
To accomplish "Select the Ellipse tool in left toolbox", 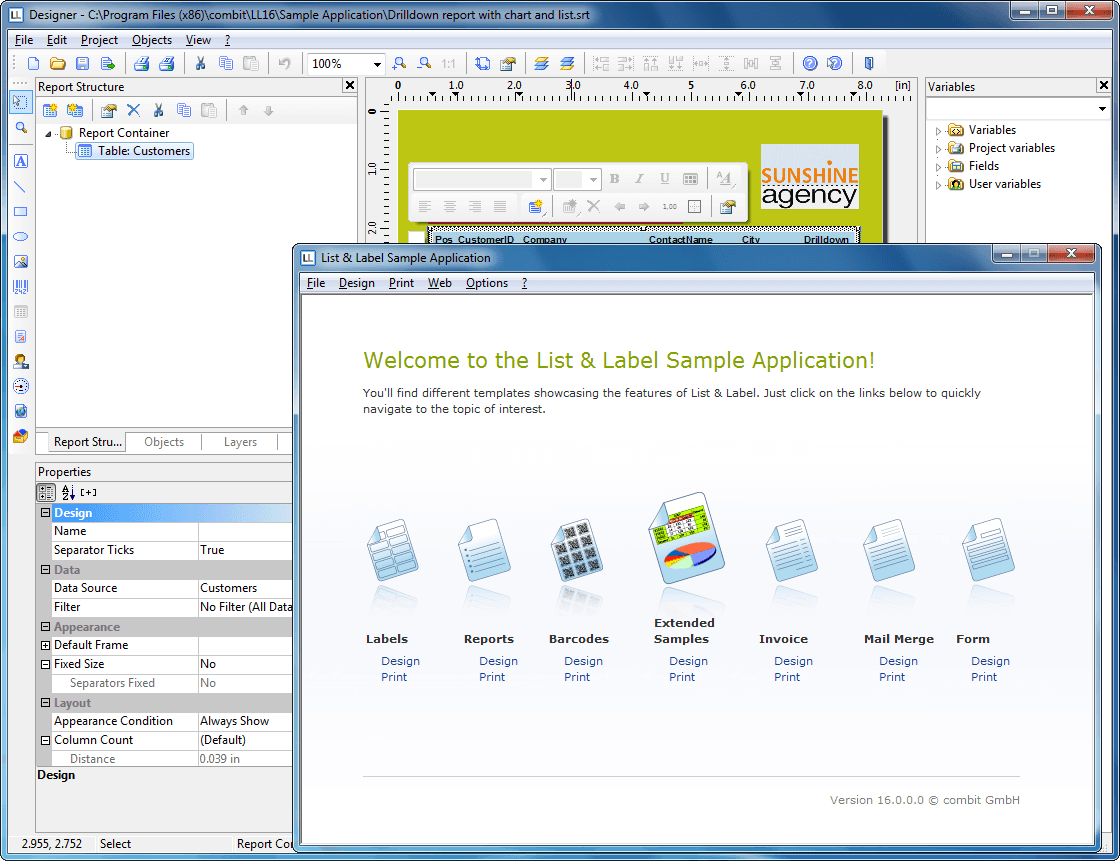I will [21, 237].
